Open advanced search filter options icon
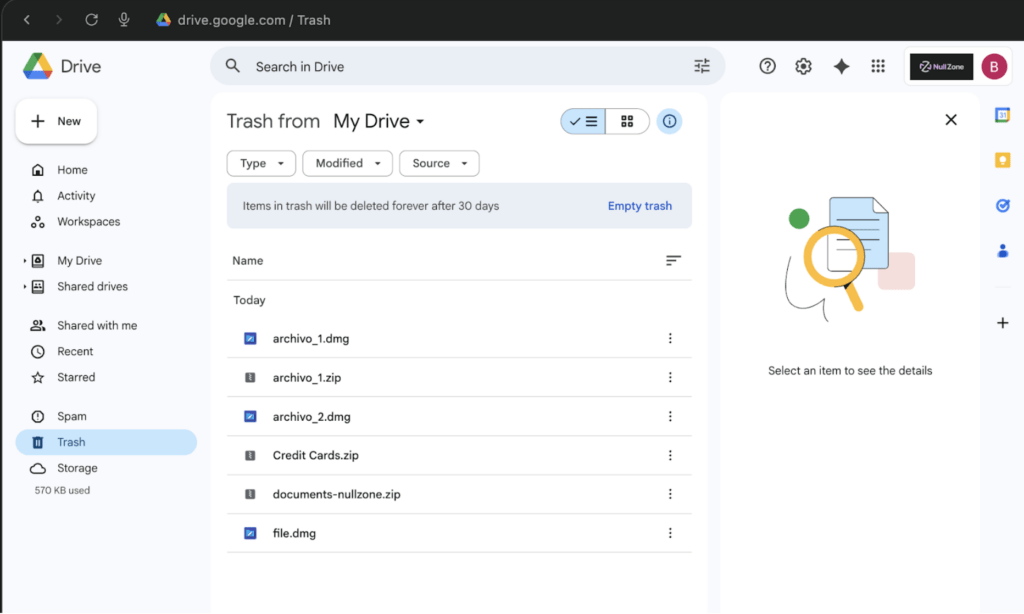This screenshot has width=1024, height=614. (x=702, y=66)
